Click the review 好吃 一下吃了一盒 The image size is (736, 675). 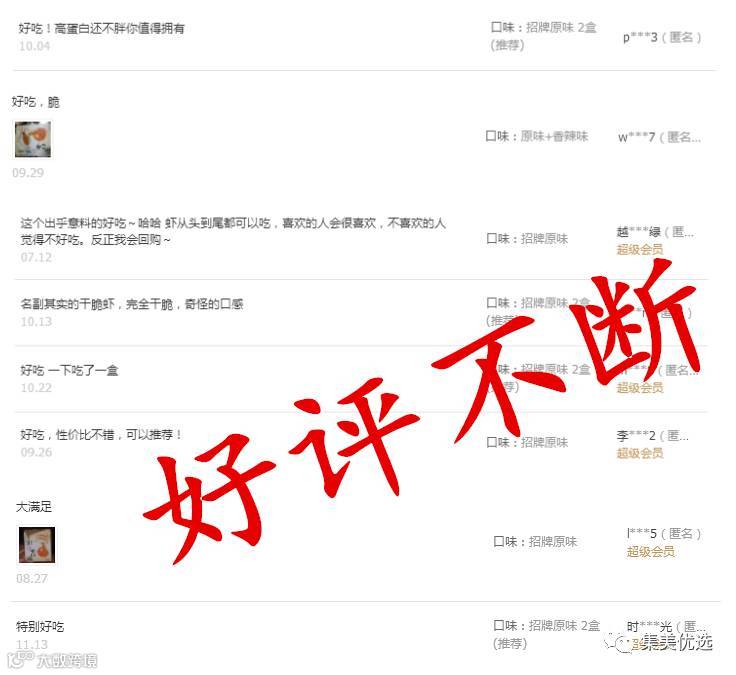pos(69,370)
